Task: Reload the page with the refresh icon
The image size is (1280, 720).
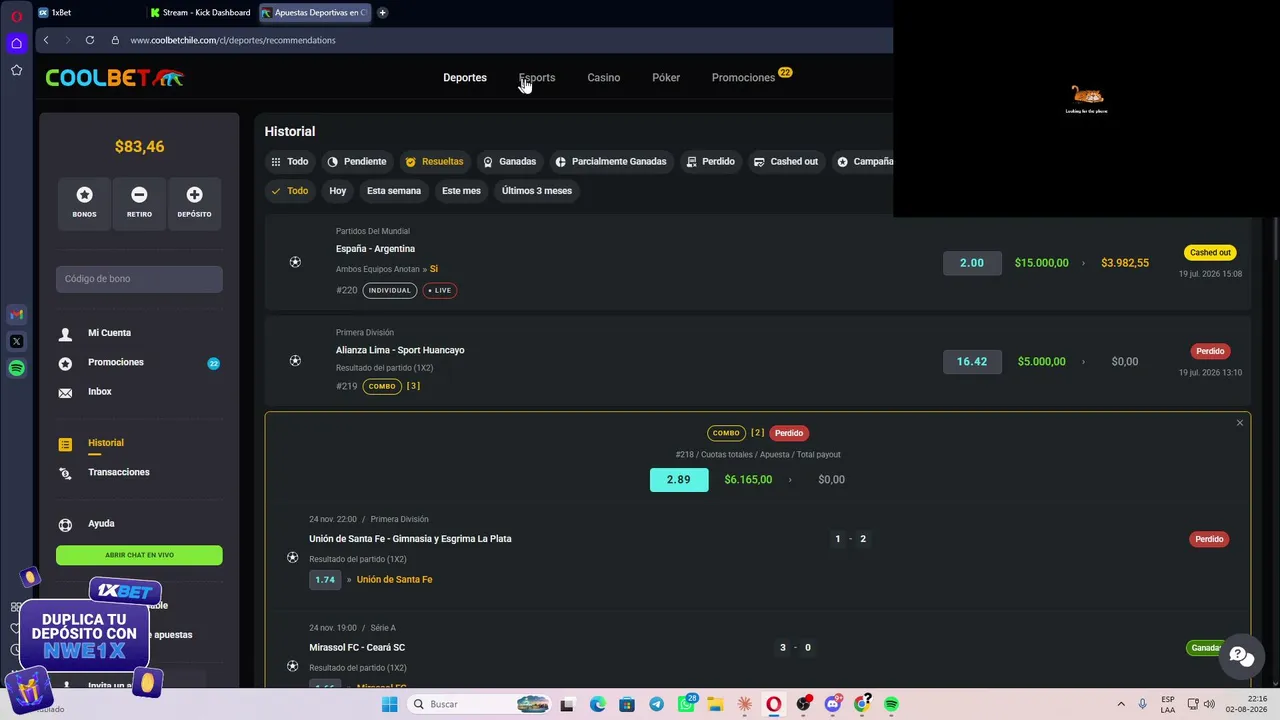Action: [x=90, y=40]
